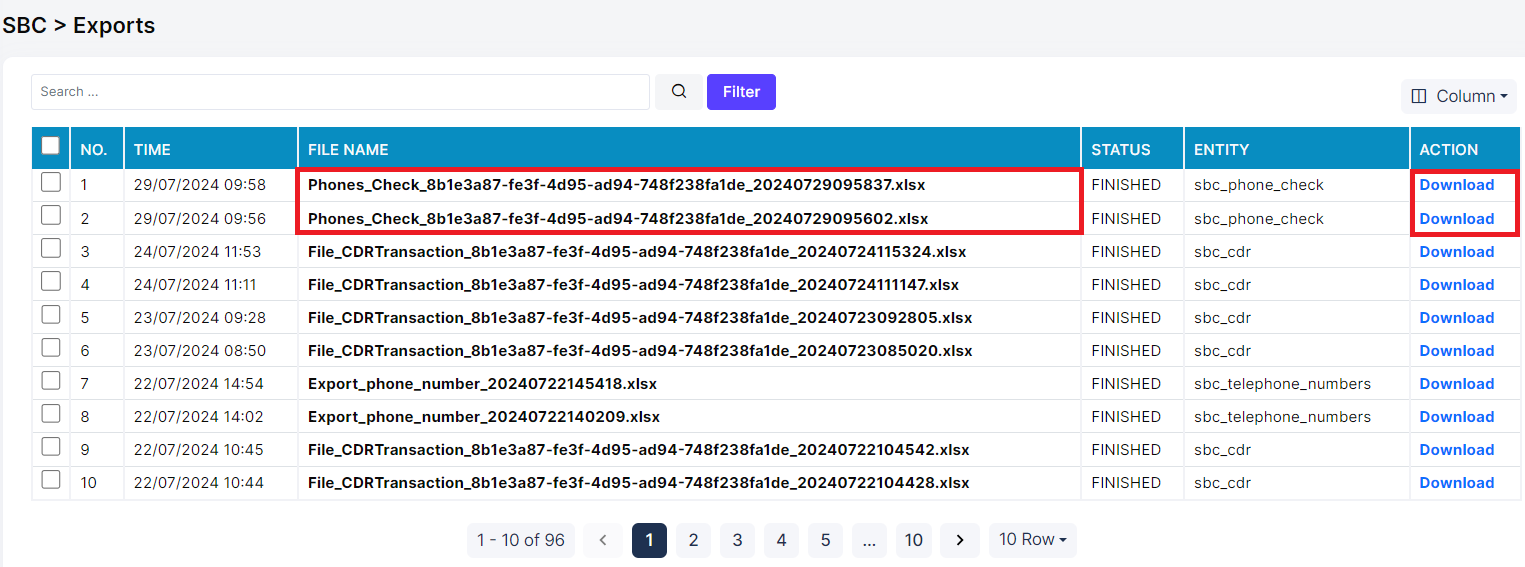Enable the checkbox for row 9

pyautogui.click(x=50, y=447)
